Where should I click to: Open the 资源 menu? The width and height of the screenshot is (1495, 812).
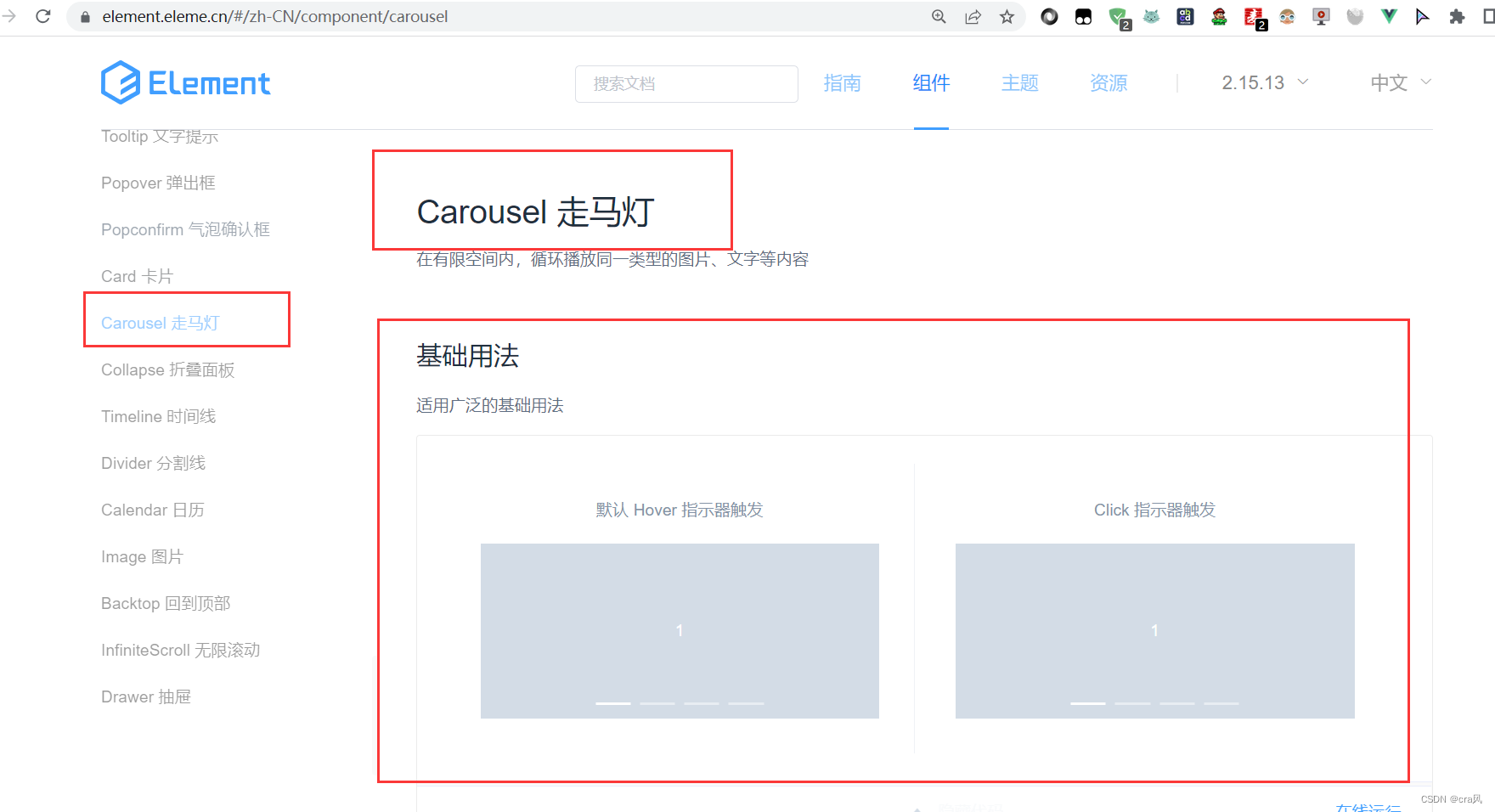pyautogui.click(x=1108, y=82)
